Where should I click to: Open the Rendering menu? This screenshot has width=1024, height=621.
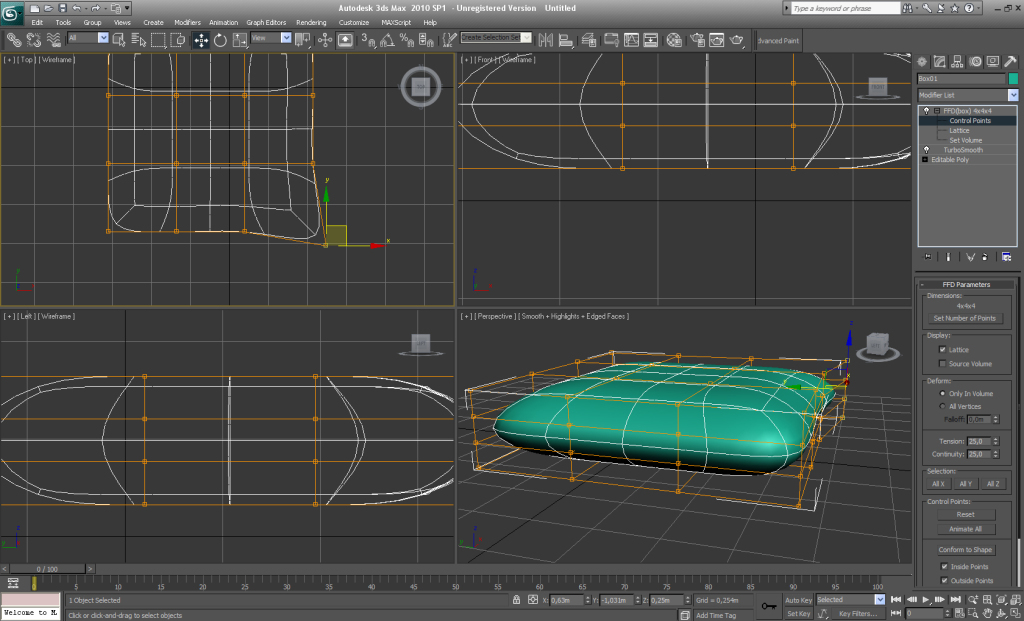click(x=311, y=22)
